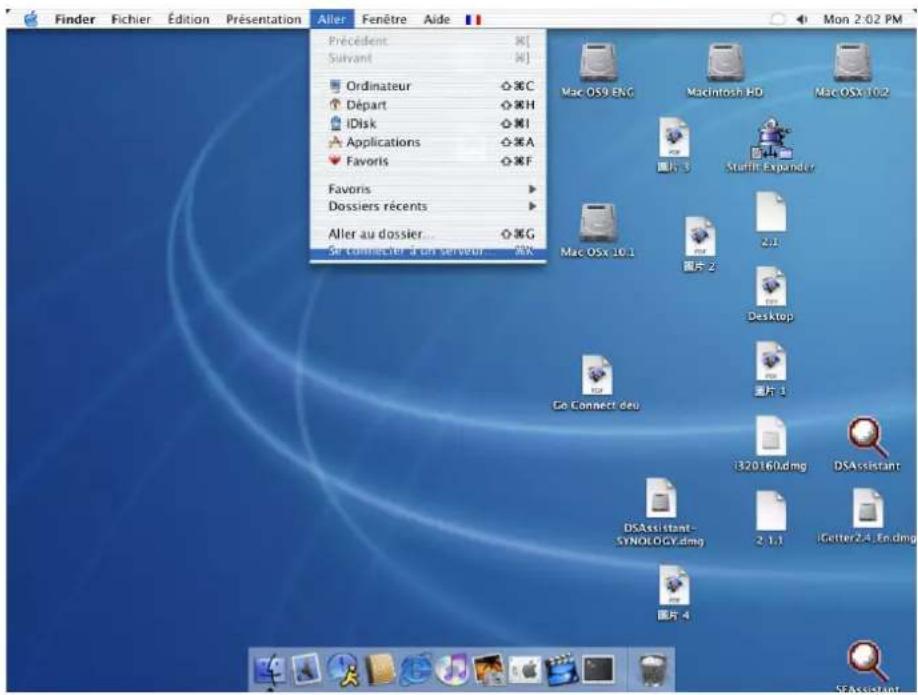Select the Desktop file icon
The width and height of the screenshot is (918, 695).
pos(770,287)
